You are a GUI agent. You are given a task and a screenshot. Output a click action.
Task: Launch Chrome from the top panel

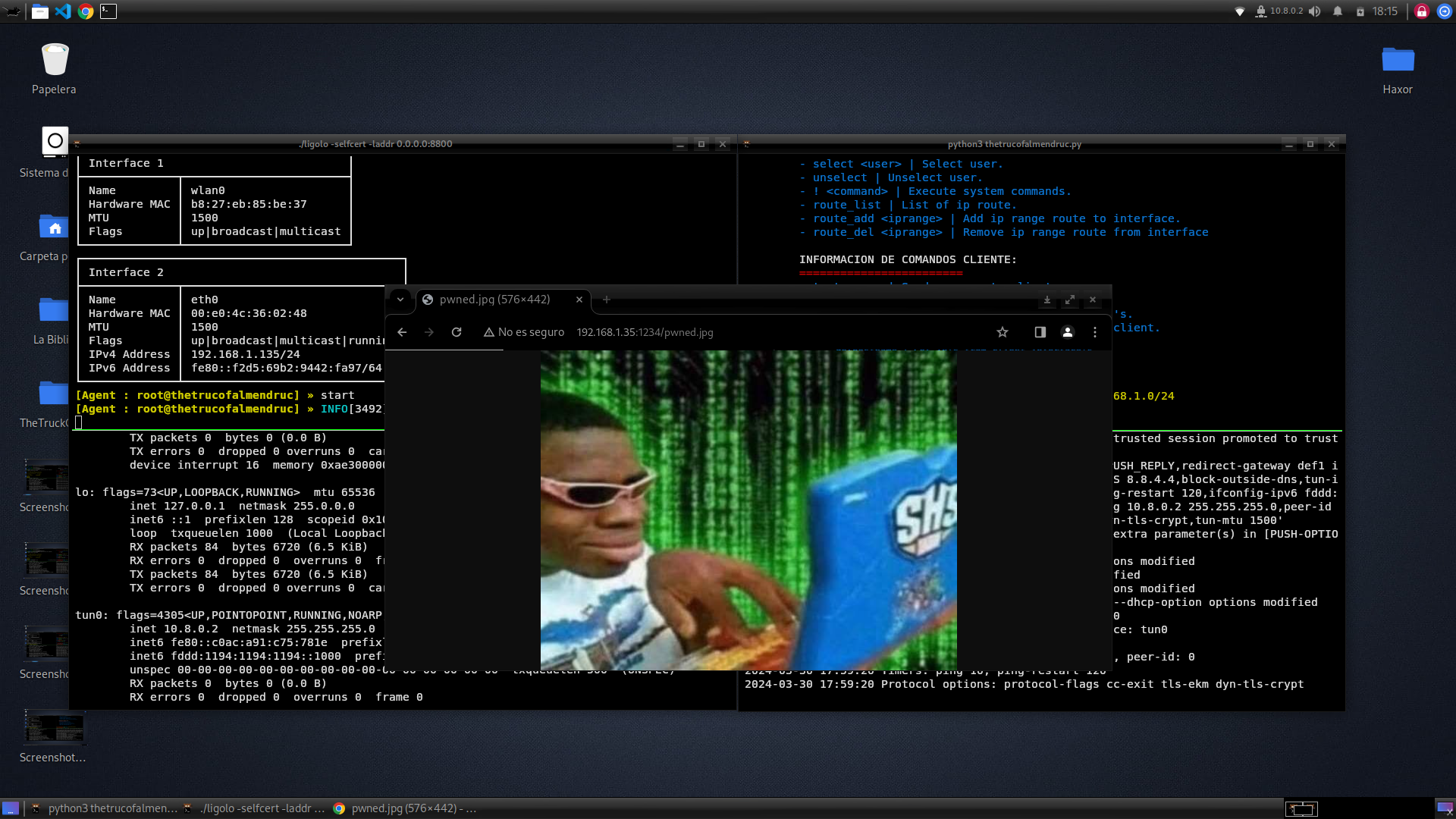(x=86, y=11)
